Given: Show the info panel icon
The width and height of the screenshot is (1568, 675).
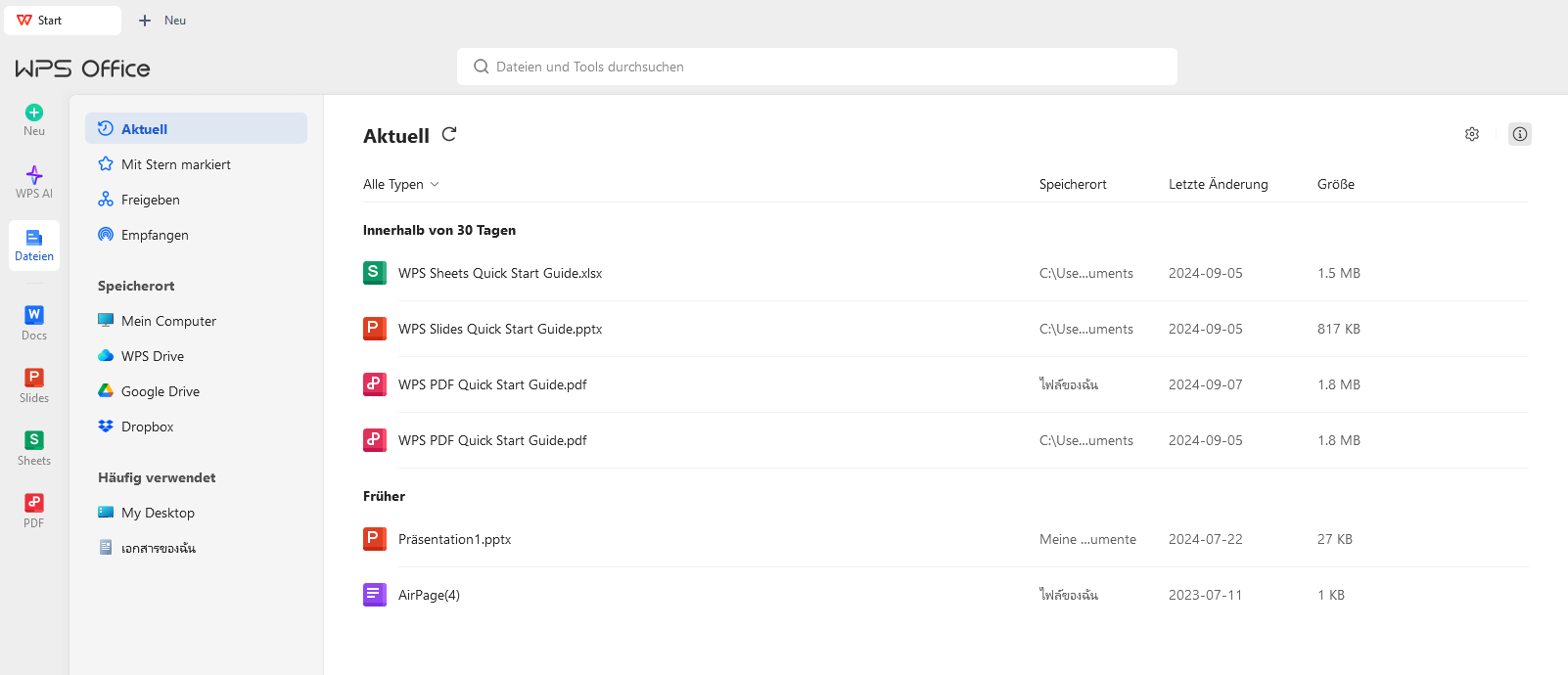Looking at the screenshot, I should (1519, 134).
